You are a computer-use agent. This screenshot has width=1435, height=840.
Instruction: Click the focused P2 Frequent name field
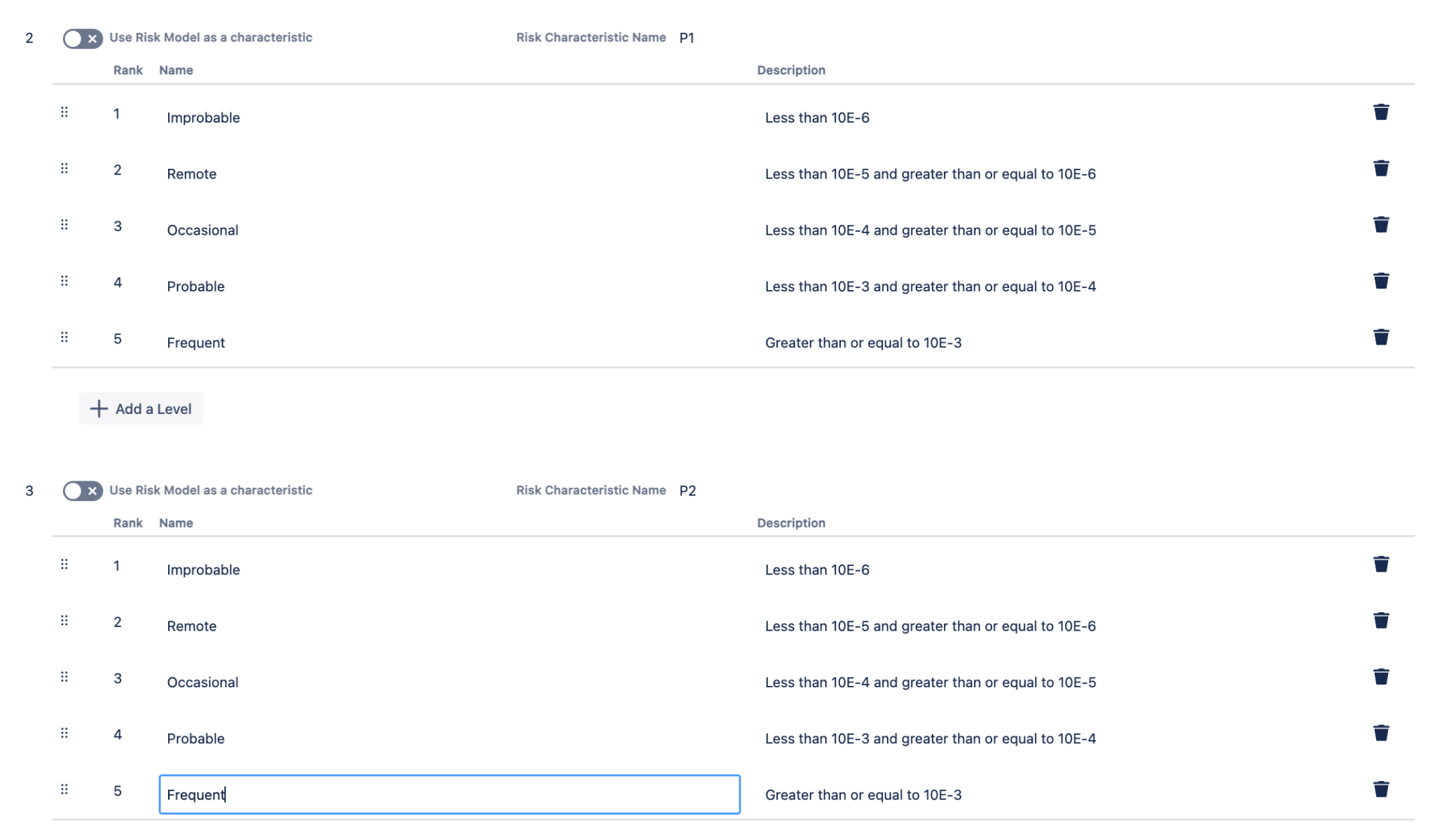[x=448, y=794]
